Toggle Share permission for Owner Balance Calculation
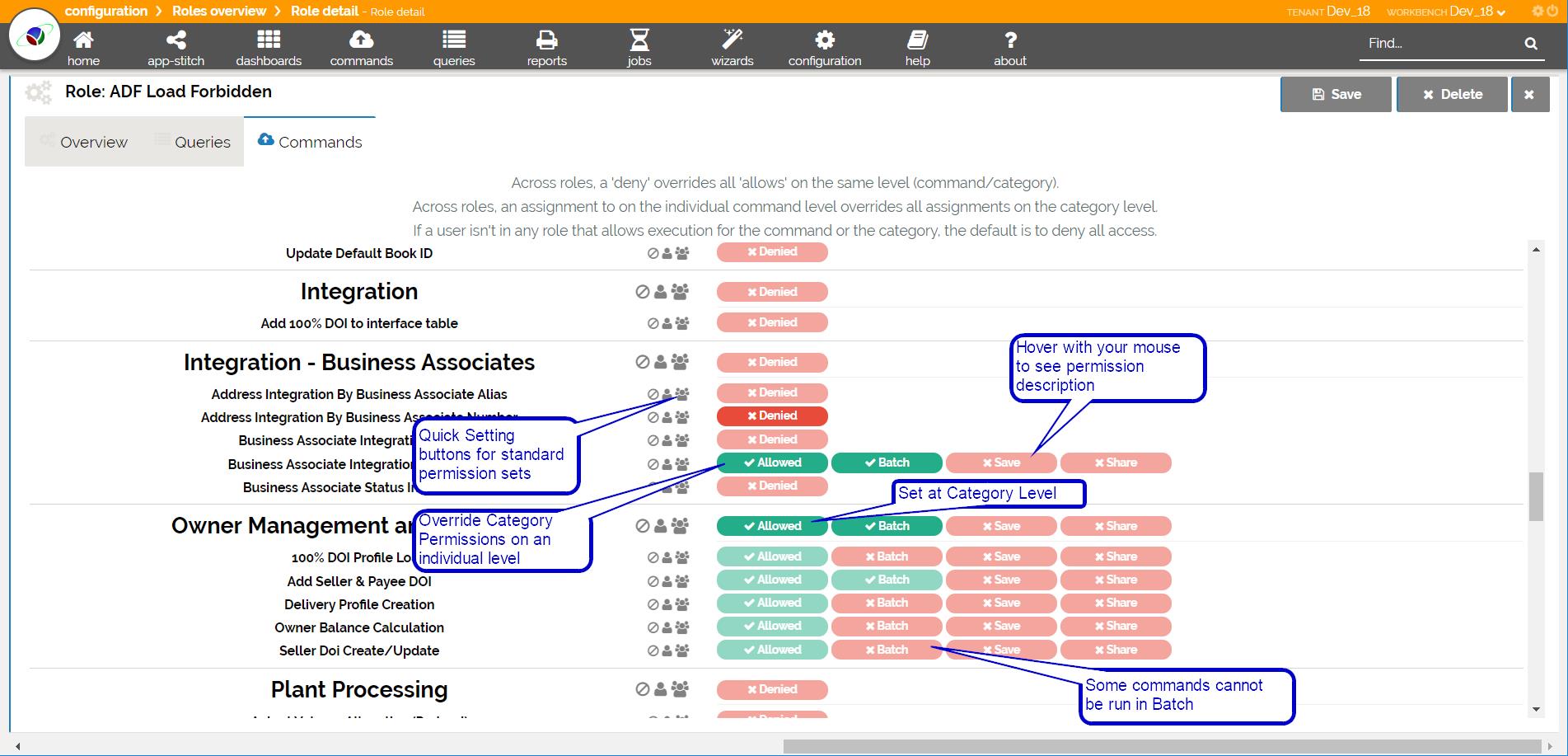Image resolution: width=1568 pixels, height=756 pixels. coord(1116,627)
